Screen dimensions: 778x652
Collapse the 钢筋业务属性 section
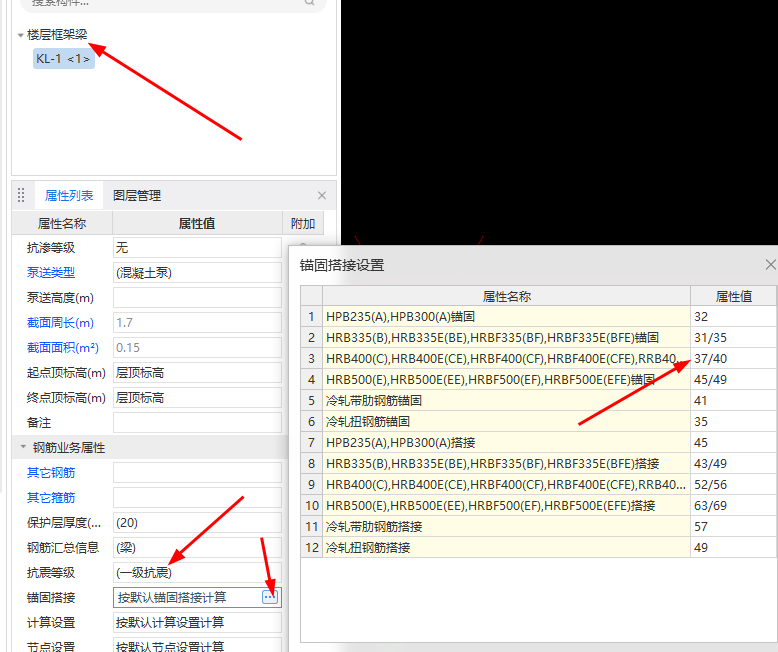[x=23, y=447]
